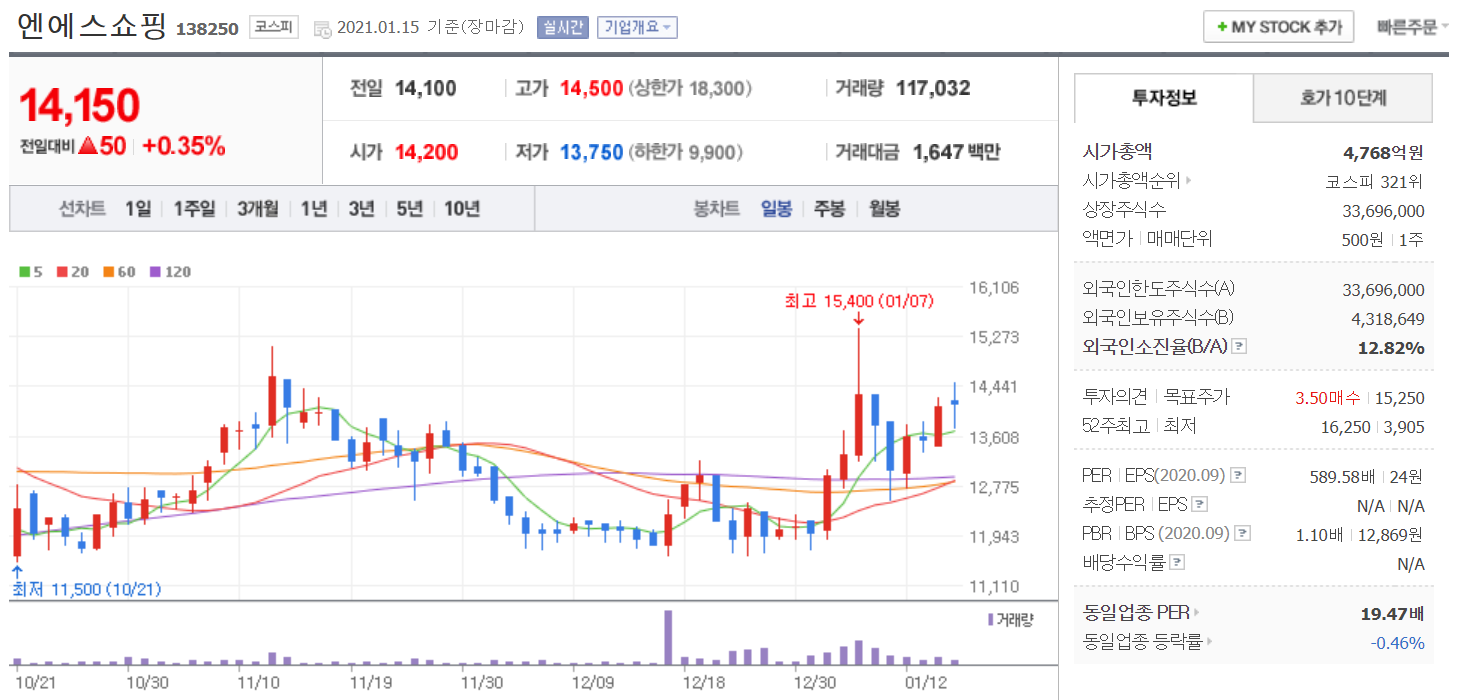Click the help icon next to PER|EPS(2020.09)
This screenshot has height=700, width=1463.
[x=1238, y=475]
